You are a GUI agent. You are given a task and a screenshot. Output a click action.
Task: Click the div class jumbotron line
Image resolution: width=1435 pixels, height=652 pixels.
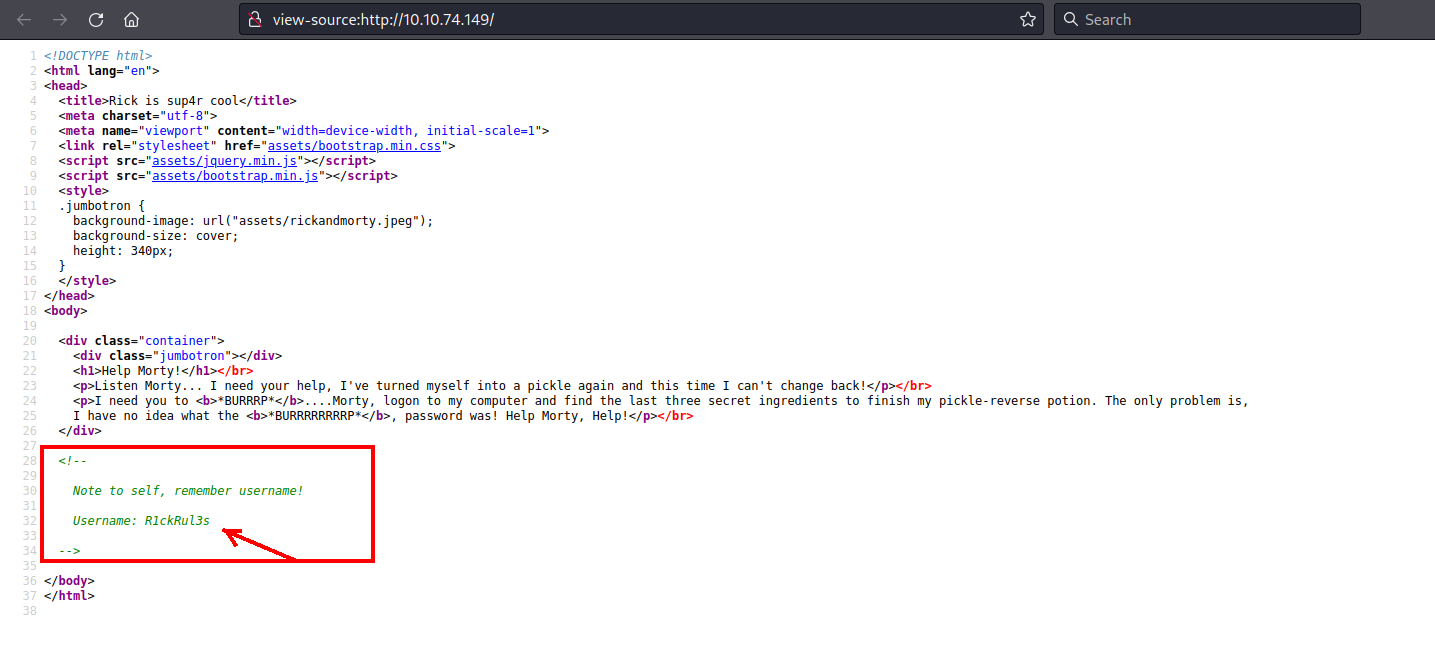pos(178,356)
